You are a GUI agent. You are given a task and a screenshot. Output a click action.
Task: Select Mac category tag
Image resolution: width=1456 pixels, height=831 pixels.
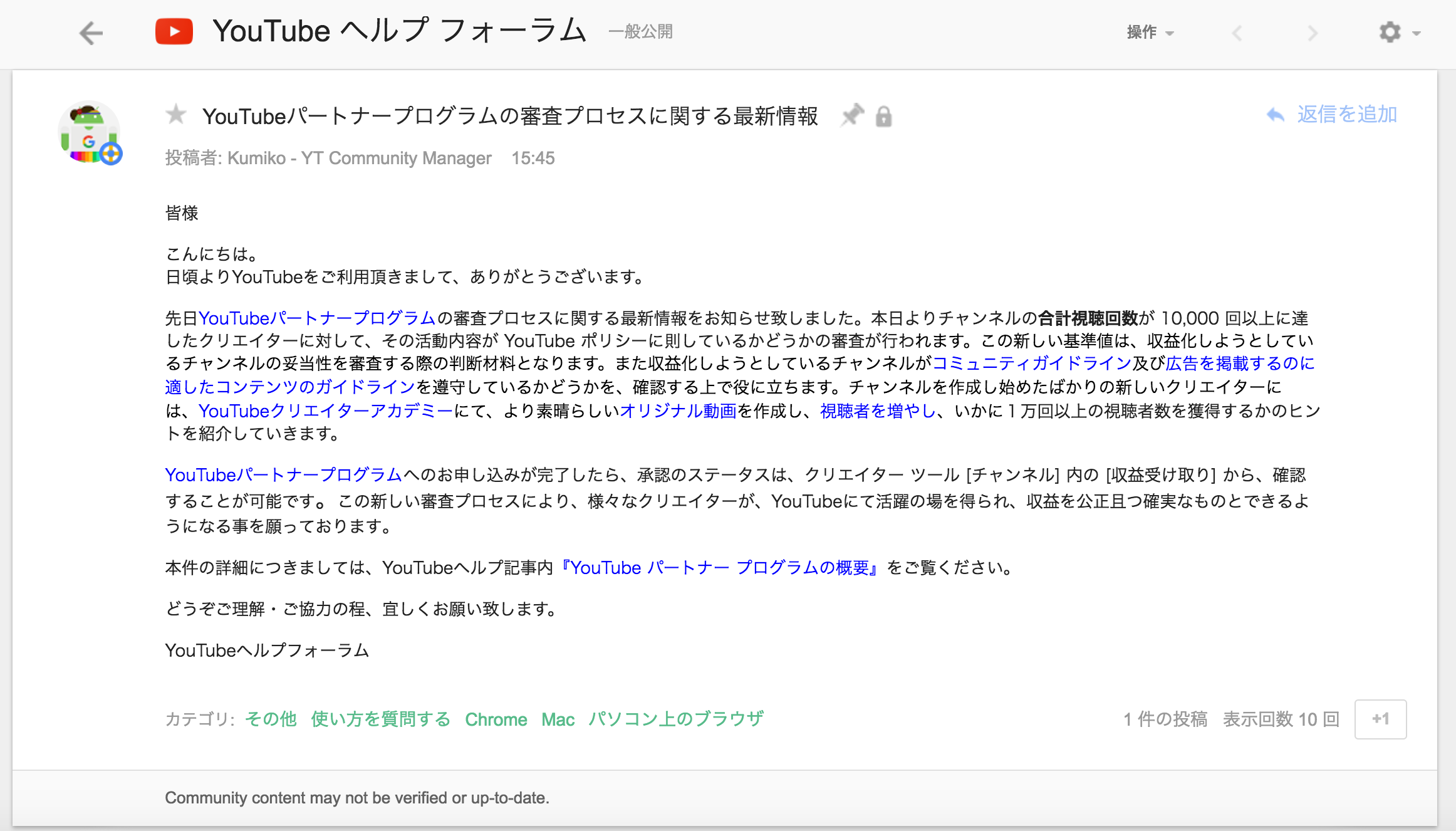tap(558, 719)
